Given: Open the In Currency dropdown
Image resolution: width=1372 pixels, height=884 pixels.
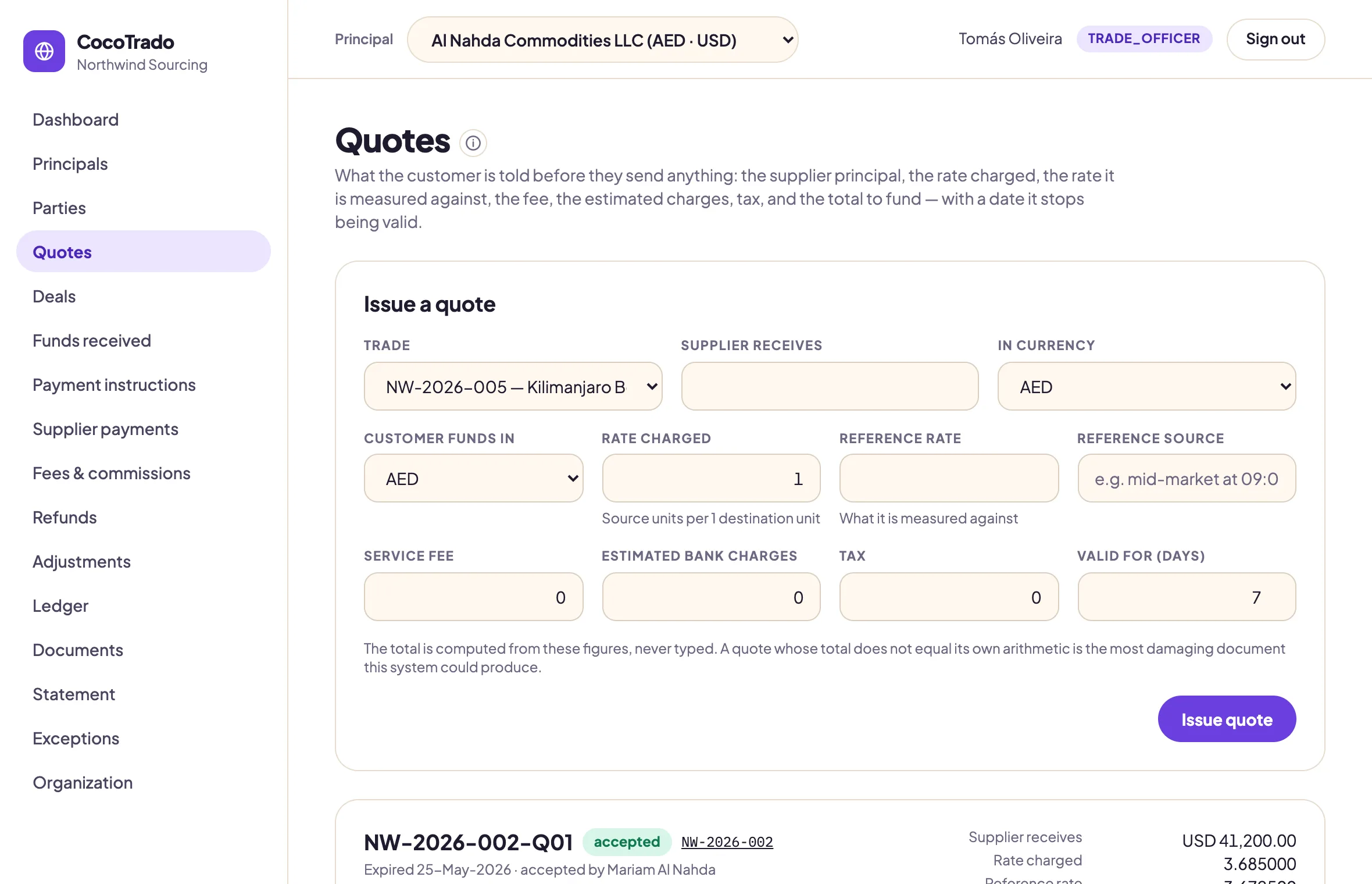Looking at the screenshot, I should 1146,386.
